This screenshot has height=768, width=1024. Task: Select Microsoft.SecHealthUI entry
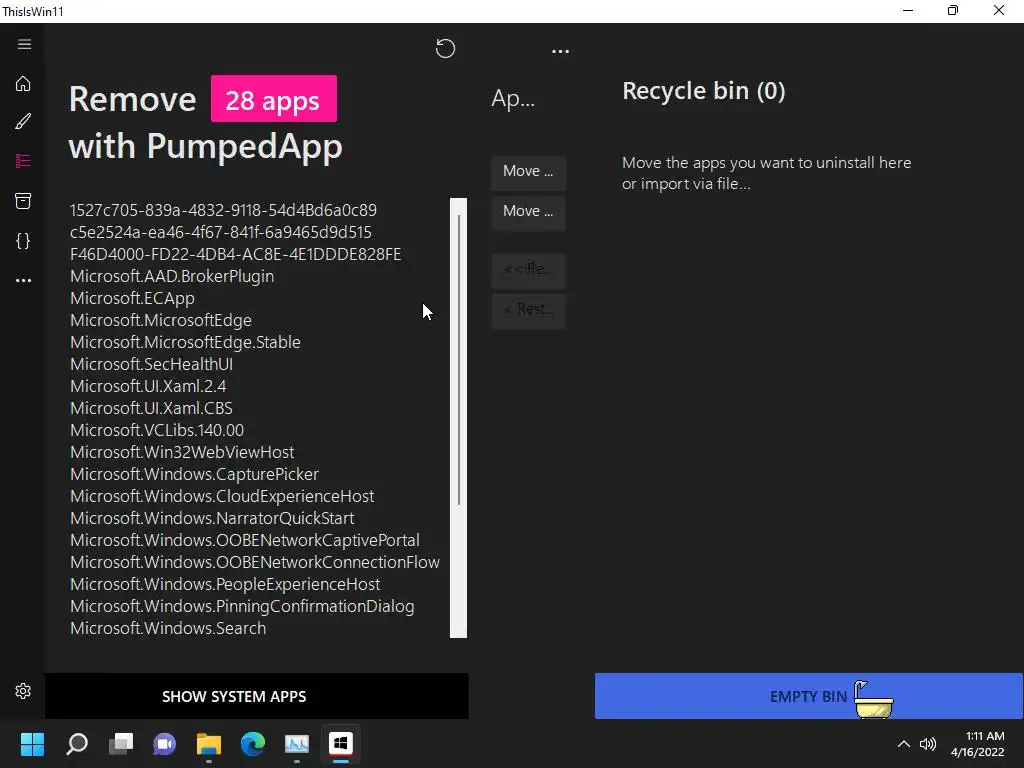(x=152, y=364)
